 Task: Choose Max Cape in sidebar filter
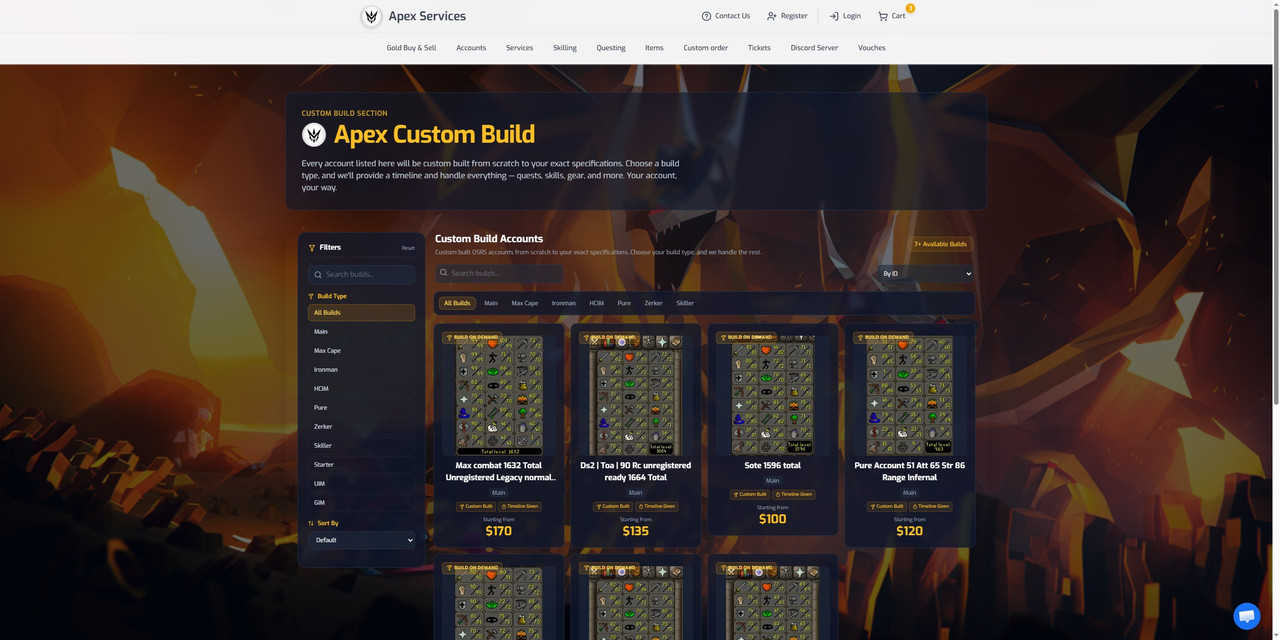click(x=361, y=351)
